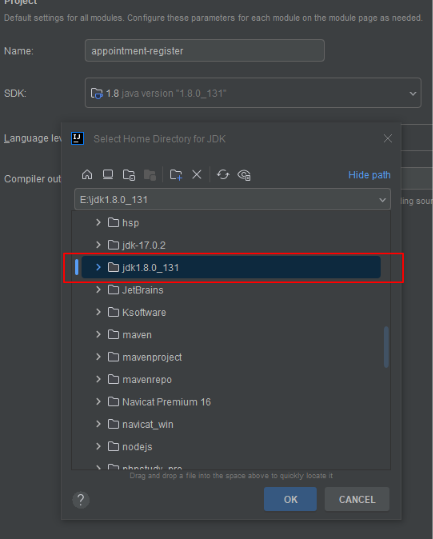The height and width of the screenshot is (539, 433).
Task: Click the SDK folder icon in dropdown
Action: coord(97,93)
